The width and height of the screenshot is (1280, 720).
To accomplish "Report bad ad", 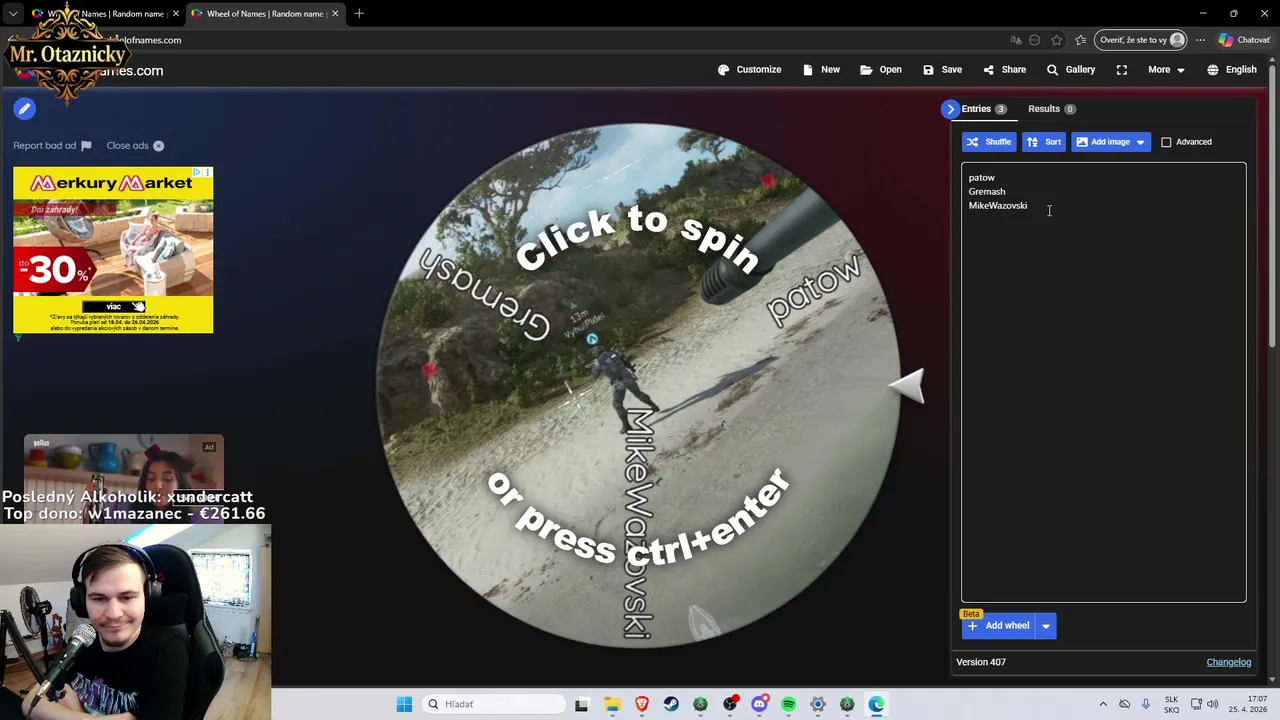I will 52,146.
